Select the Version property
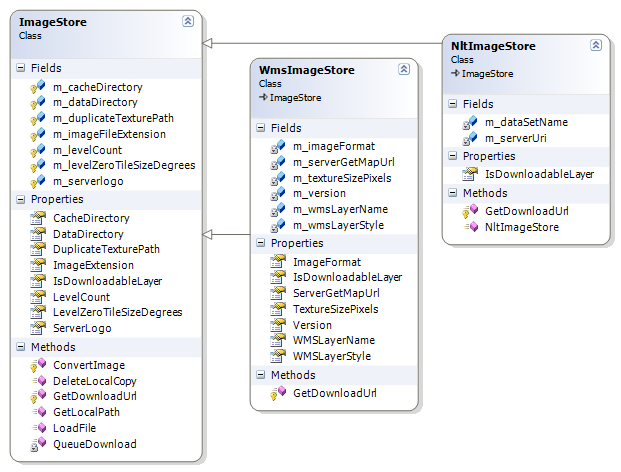Screen dimensions: 621x472 coord(312,325)
